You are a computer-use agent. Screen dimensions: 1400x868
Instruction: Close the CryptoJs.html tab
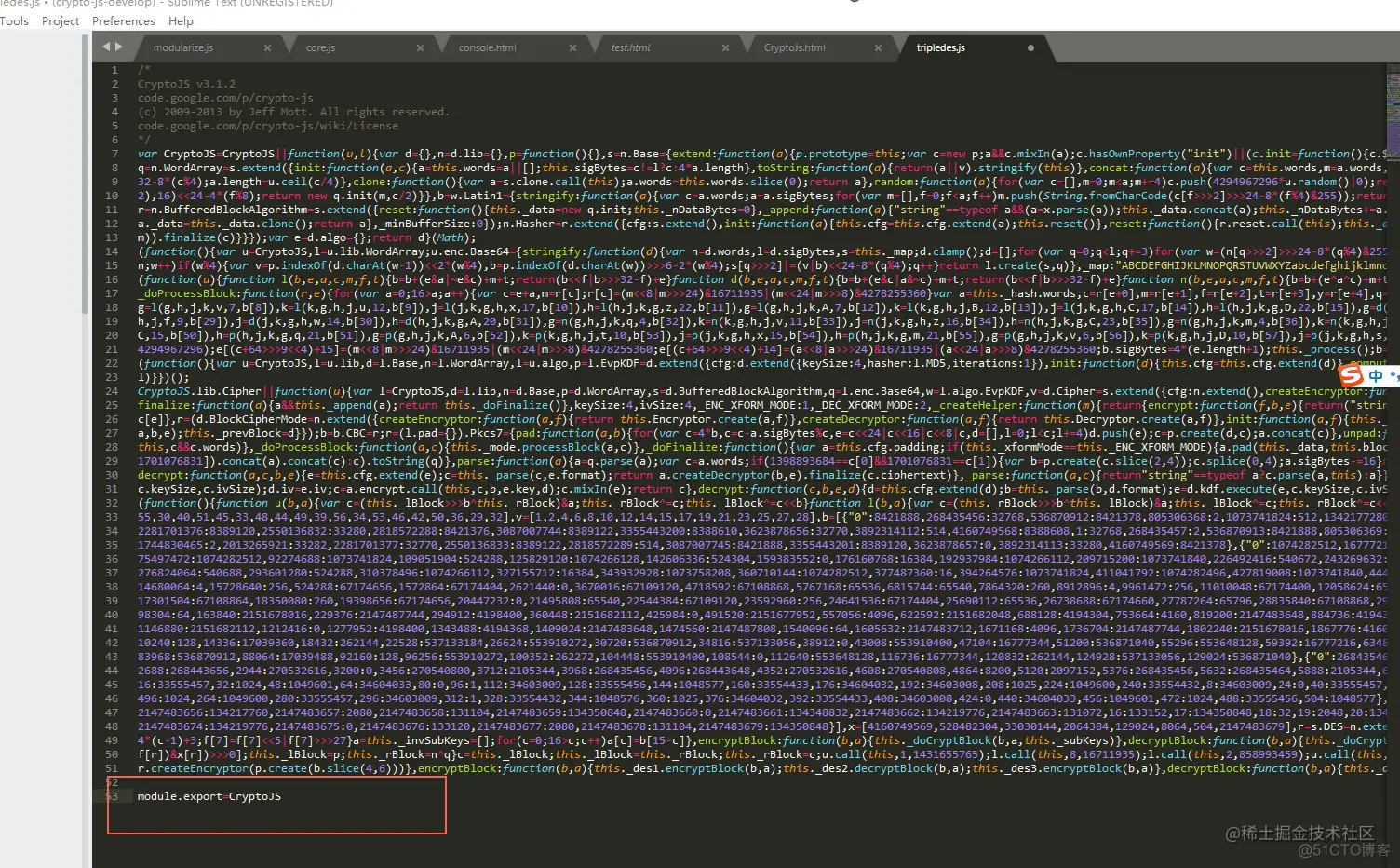pos(878,47)
